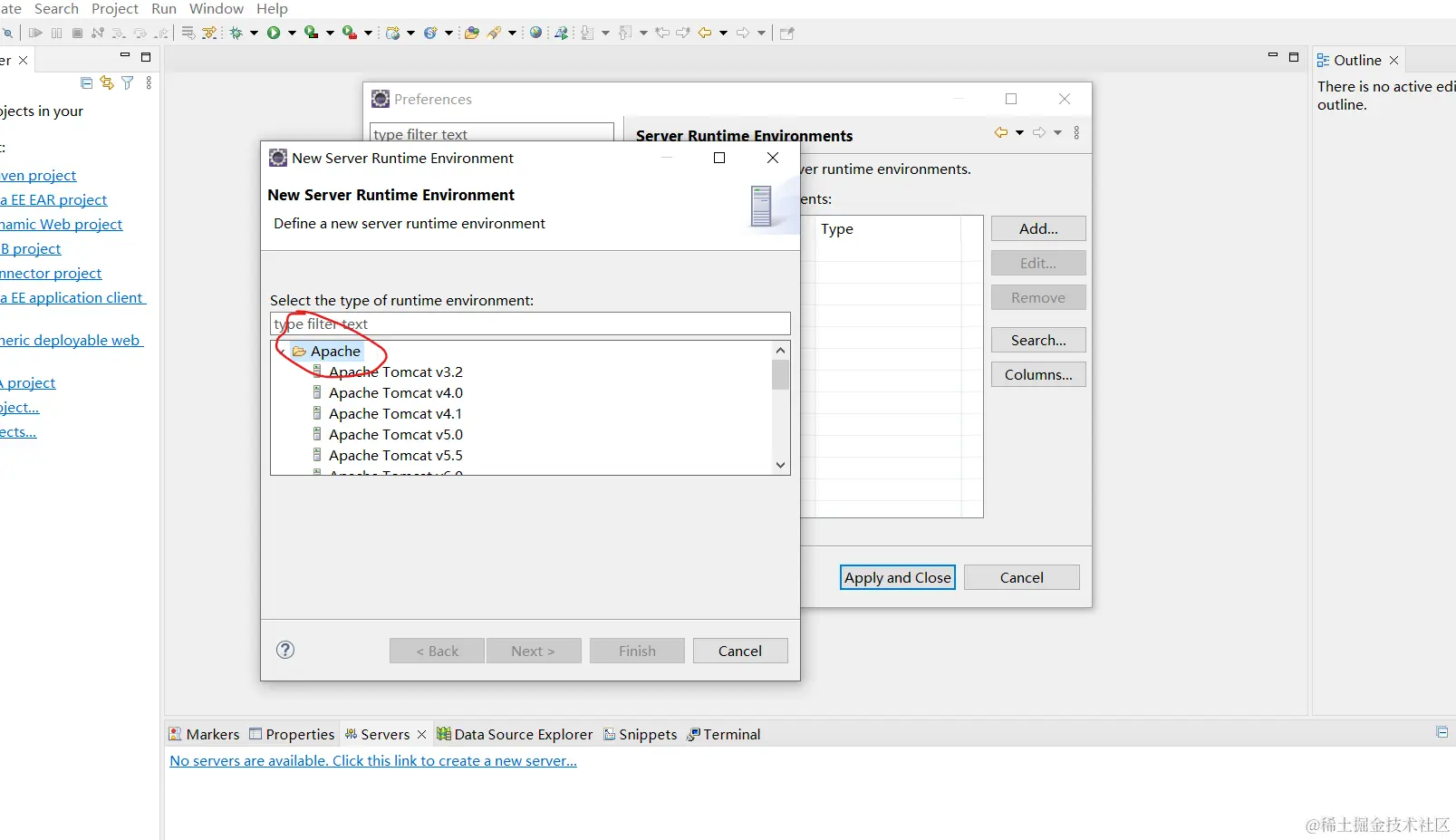Click the Step Over toolbar icon

coord(140,33)
